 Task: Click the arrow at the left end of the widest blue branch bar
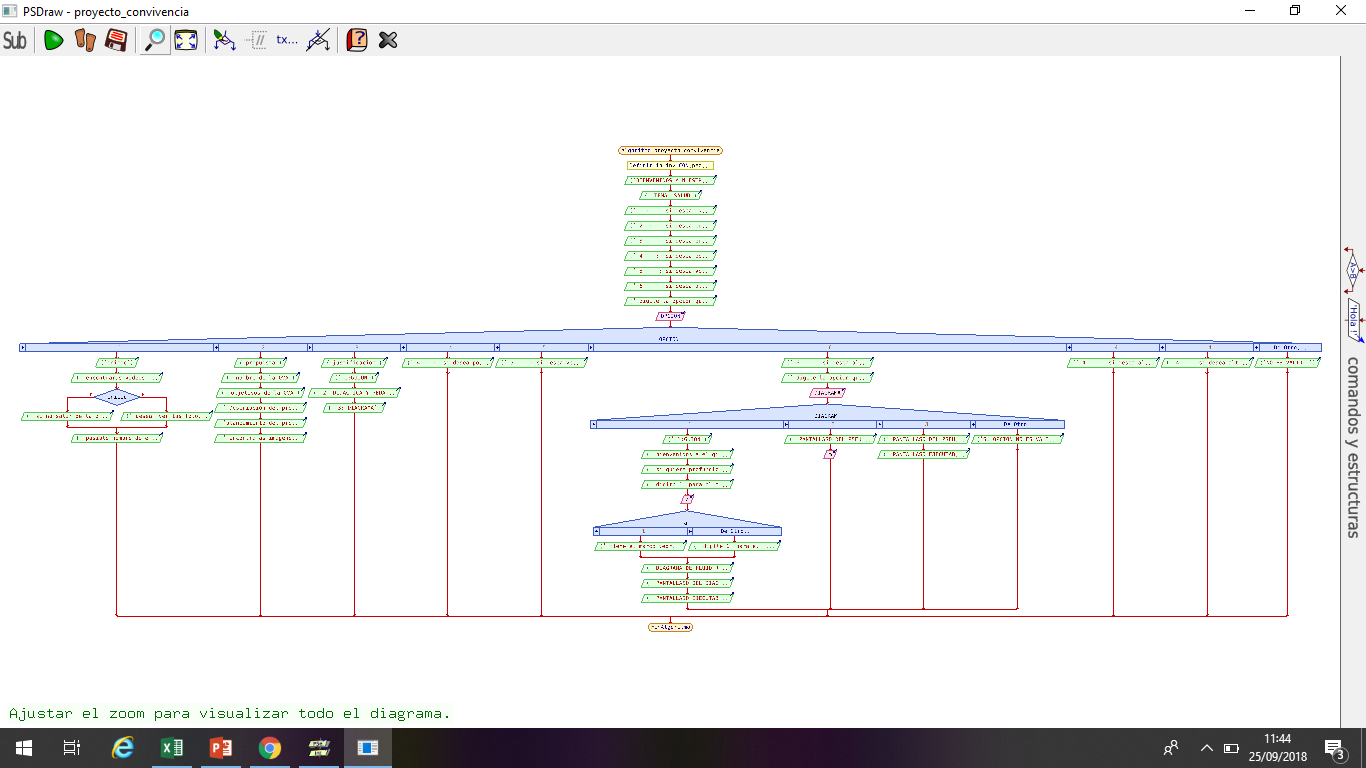coord(23,348)
